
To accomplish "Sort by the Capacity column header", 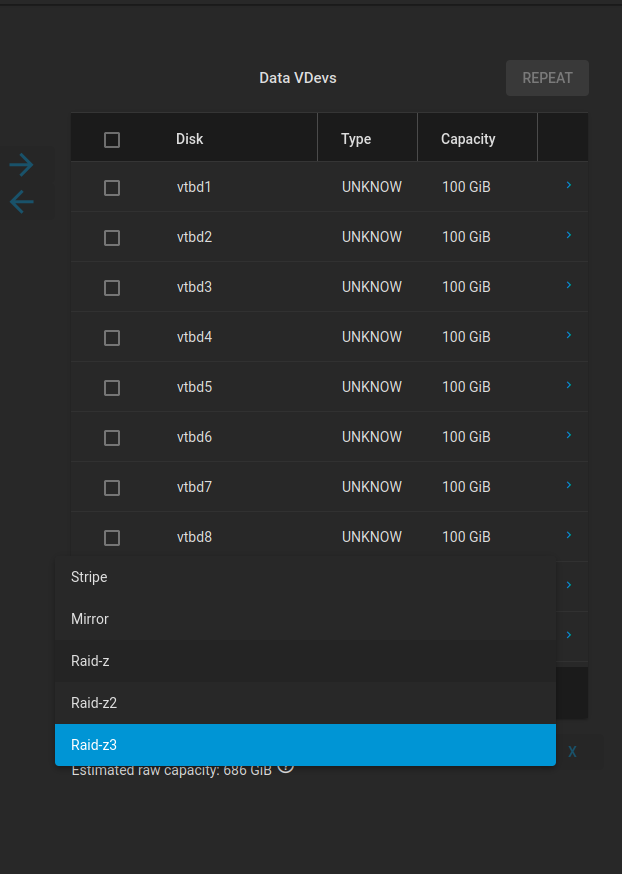I will [468, 139].
